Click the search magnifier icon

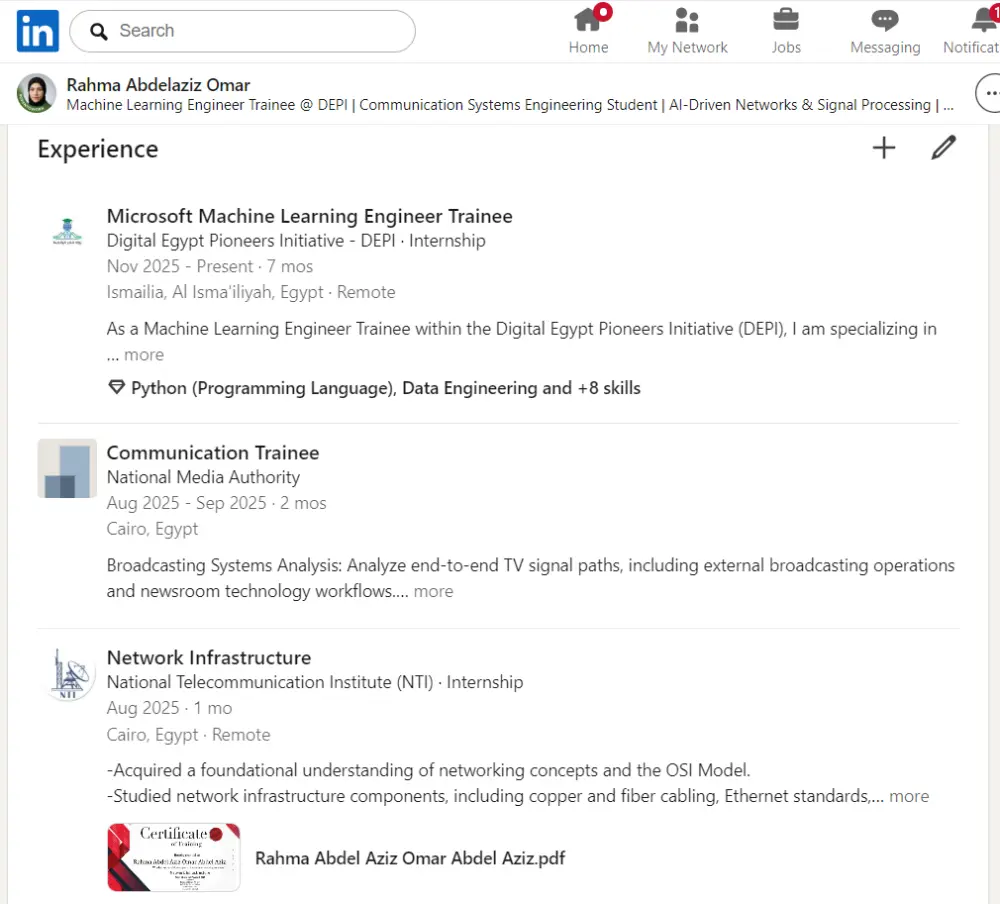pyautogui.click(x=99, y=31)
